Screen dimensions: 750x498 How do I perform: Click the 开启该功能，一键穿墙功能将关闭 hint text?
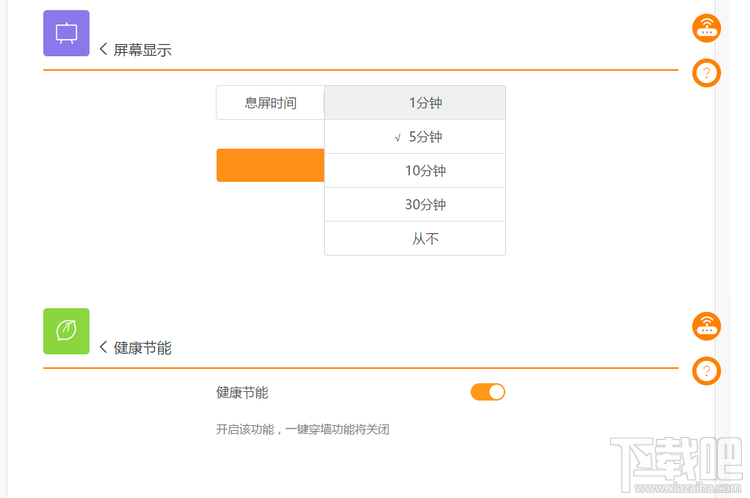[303, 430]
